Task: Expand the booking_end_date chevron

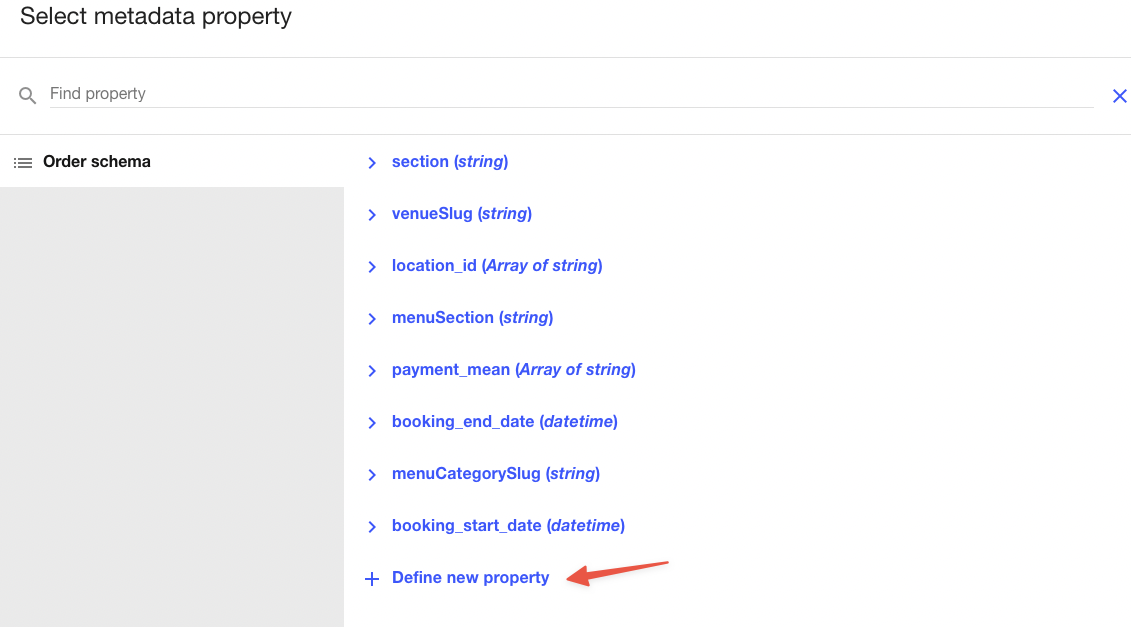Action: (x=372, y=422)
